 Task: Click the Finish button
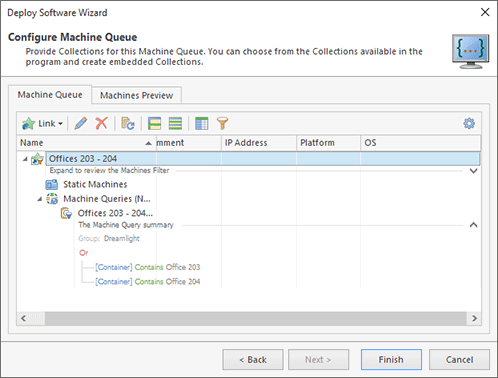pyautogui.click(x=391, y=360)
